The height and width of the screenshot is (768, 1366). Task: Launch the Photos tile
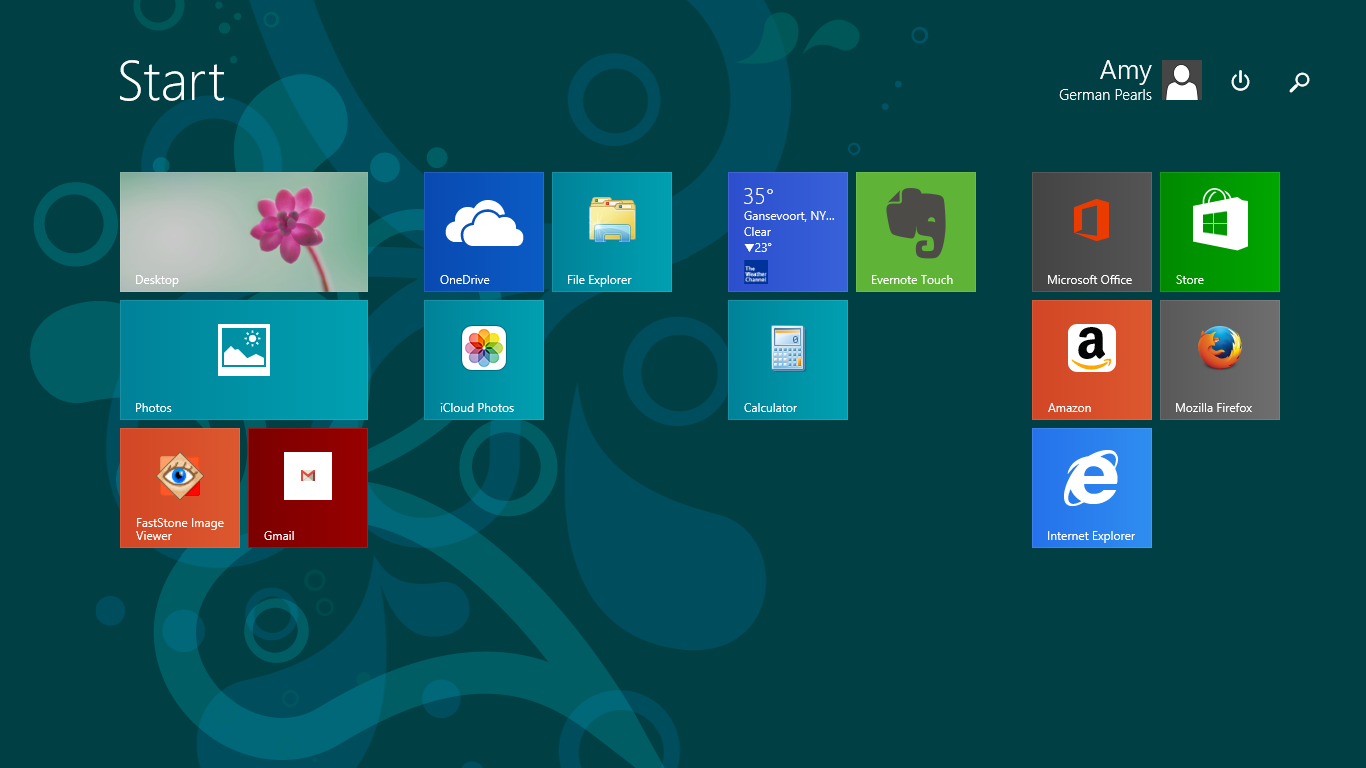(244, 360)
